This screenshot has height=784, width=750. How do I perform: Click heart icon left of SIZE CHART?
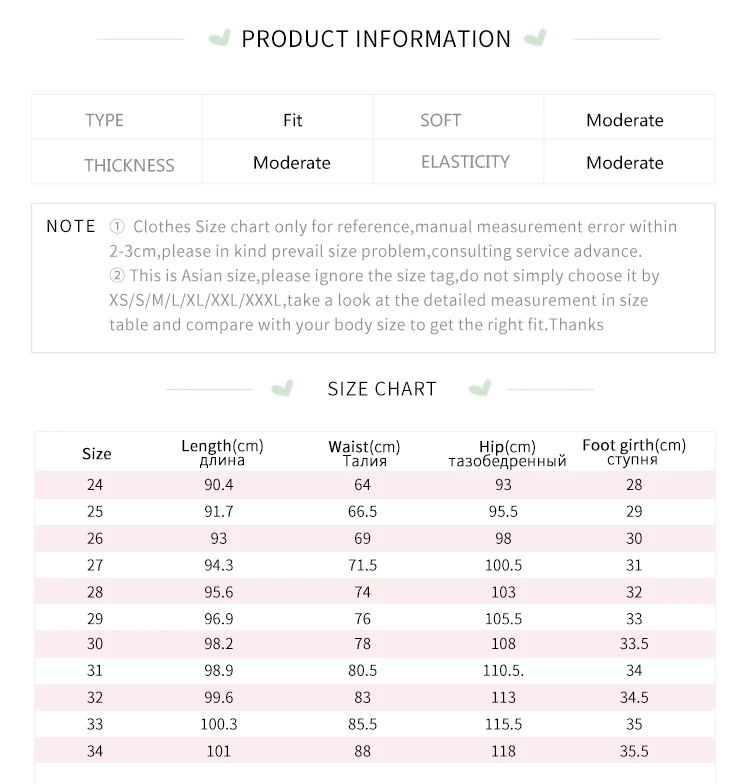[x=283, y=388]
